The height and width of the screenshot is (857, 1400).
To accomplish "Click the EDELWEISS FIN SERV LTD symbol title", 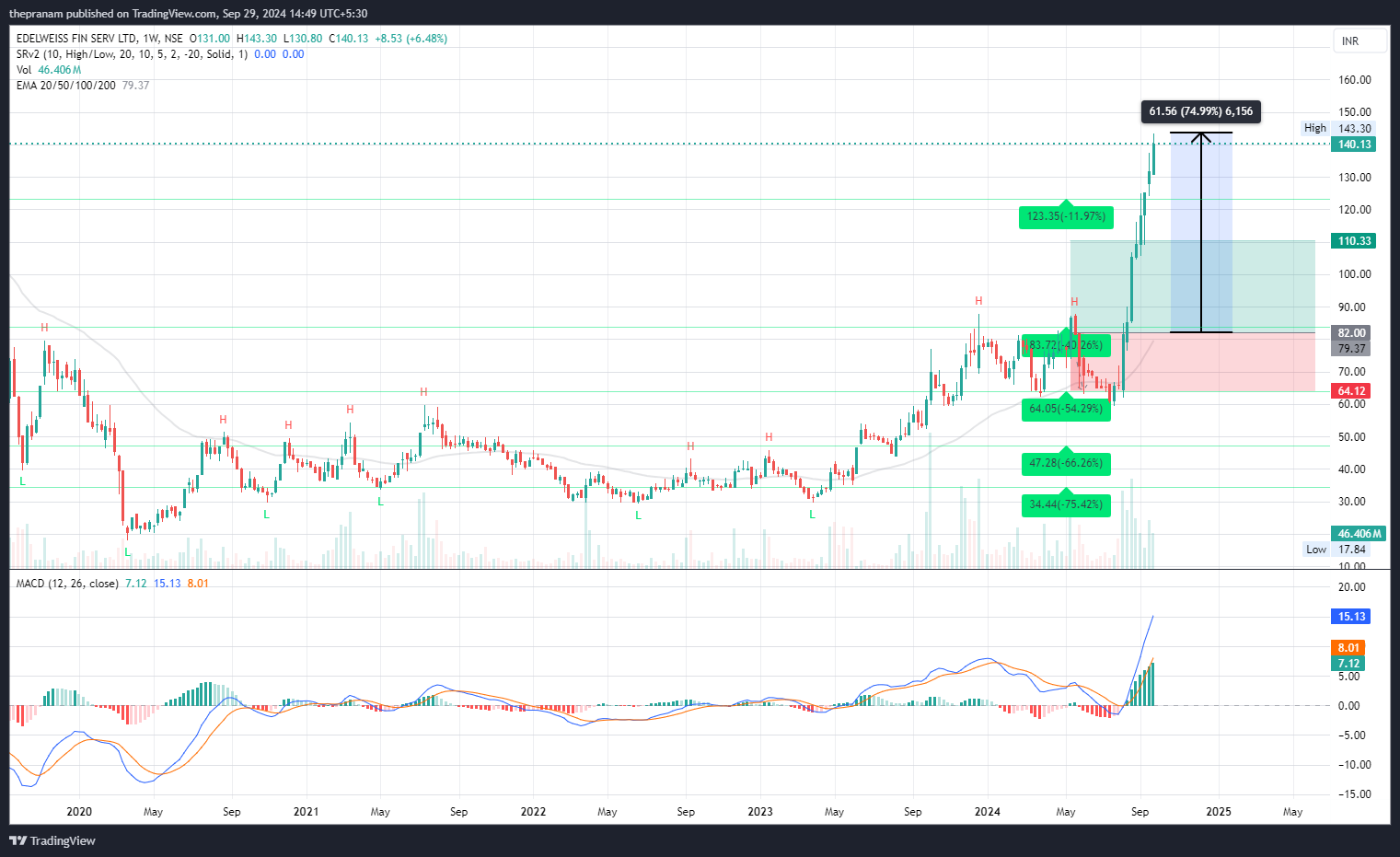I will (x=76, y=39).
